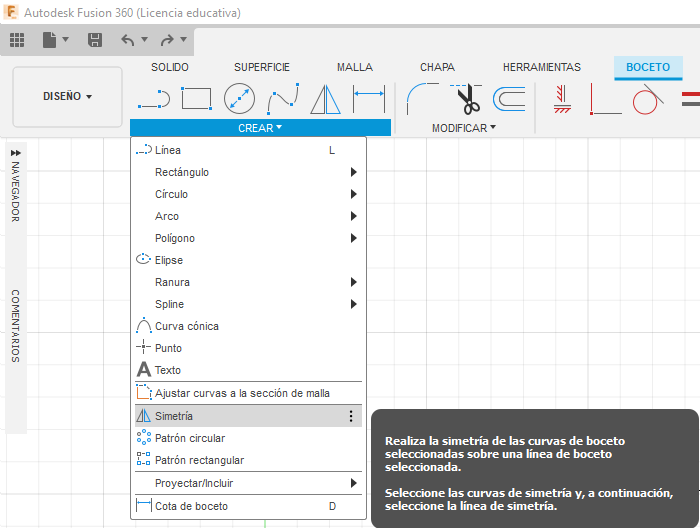700x528 pixels.
Task: Choose Punto menu entry
Action: coord(248,348)
